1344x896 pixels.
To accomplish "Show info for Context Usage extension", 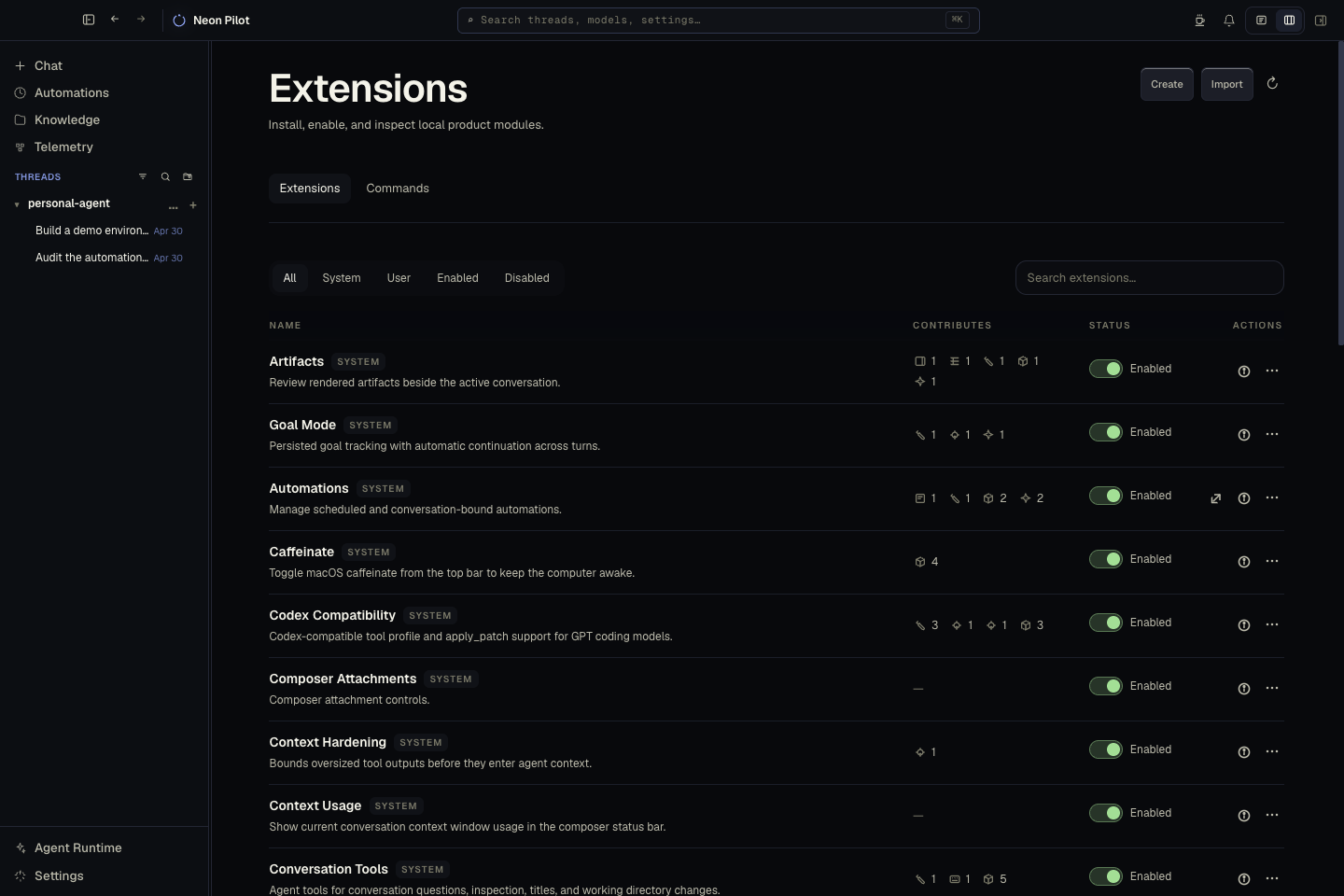I will 1244,816.
